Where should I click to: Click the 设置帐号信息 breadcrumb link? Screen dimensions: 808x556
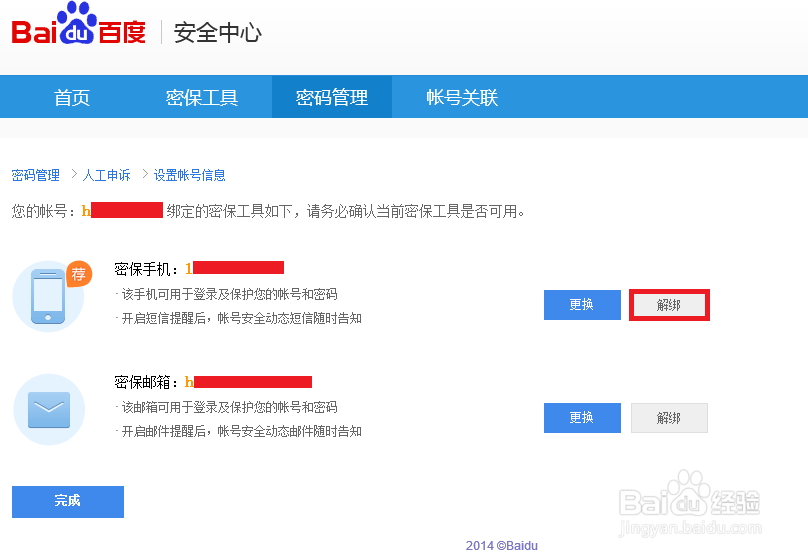190,175
